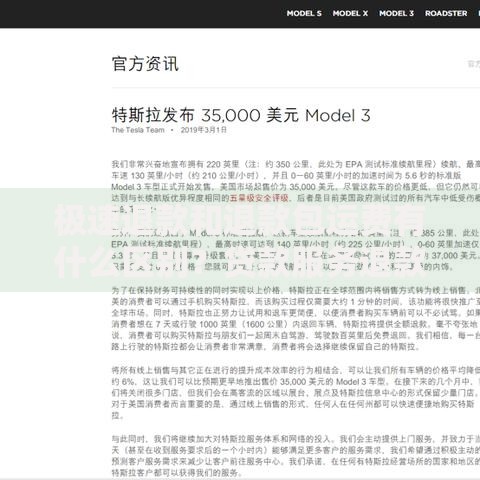
Task: Open the MODEL S menu item
Action: coord(304,13)
